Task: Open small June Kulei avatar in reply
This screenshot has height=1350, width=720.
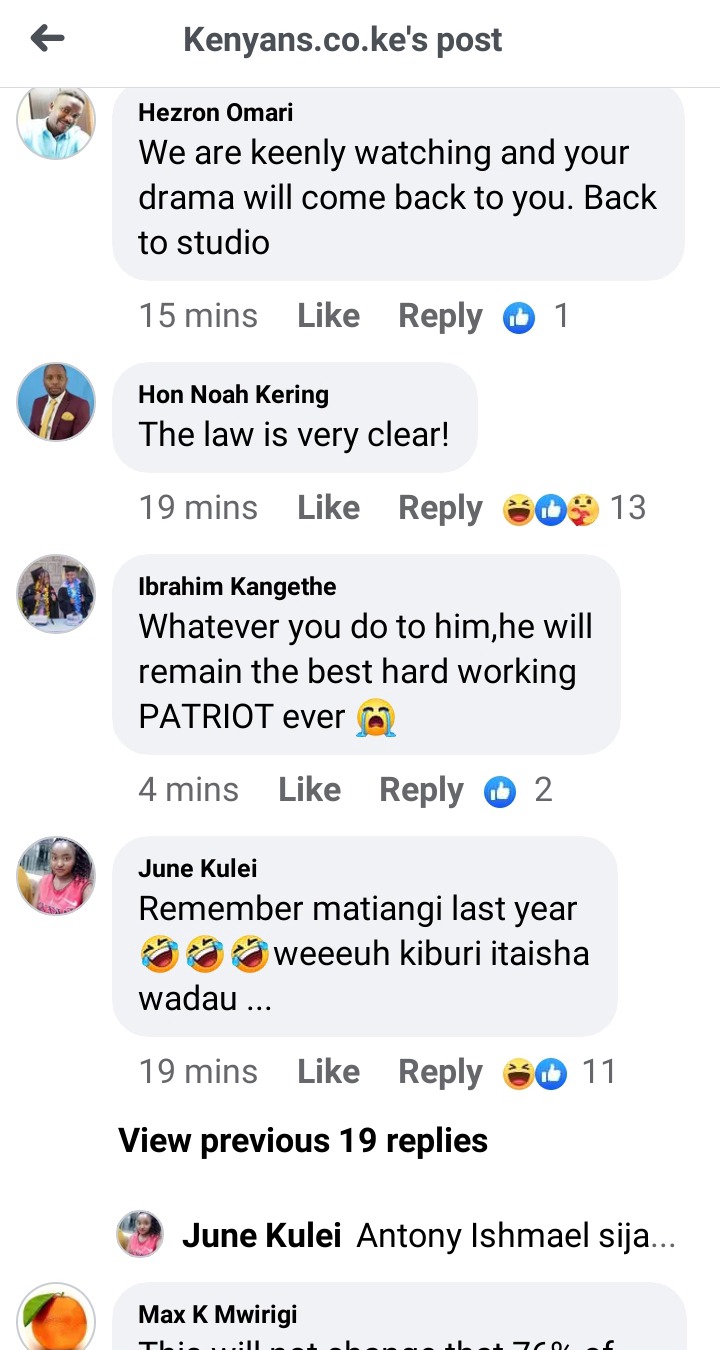Action: (141, 1235)
